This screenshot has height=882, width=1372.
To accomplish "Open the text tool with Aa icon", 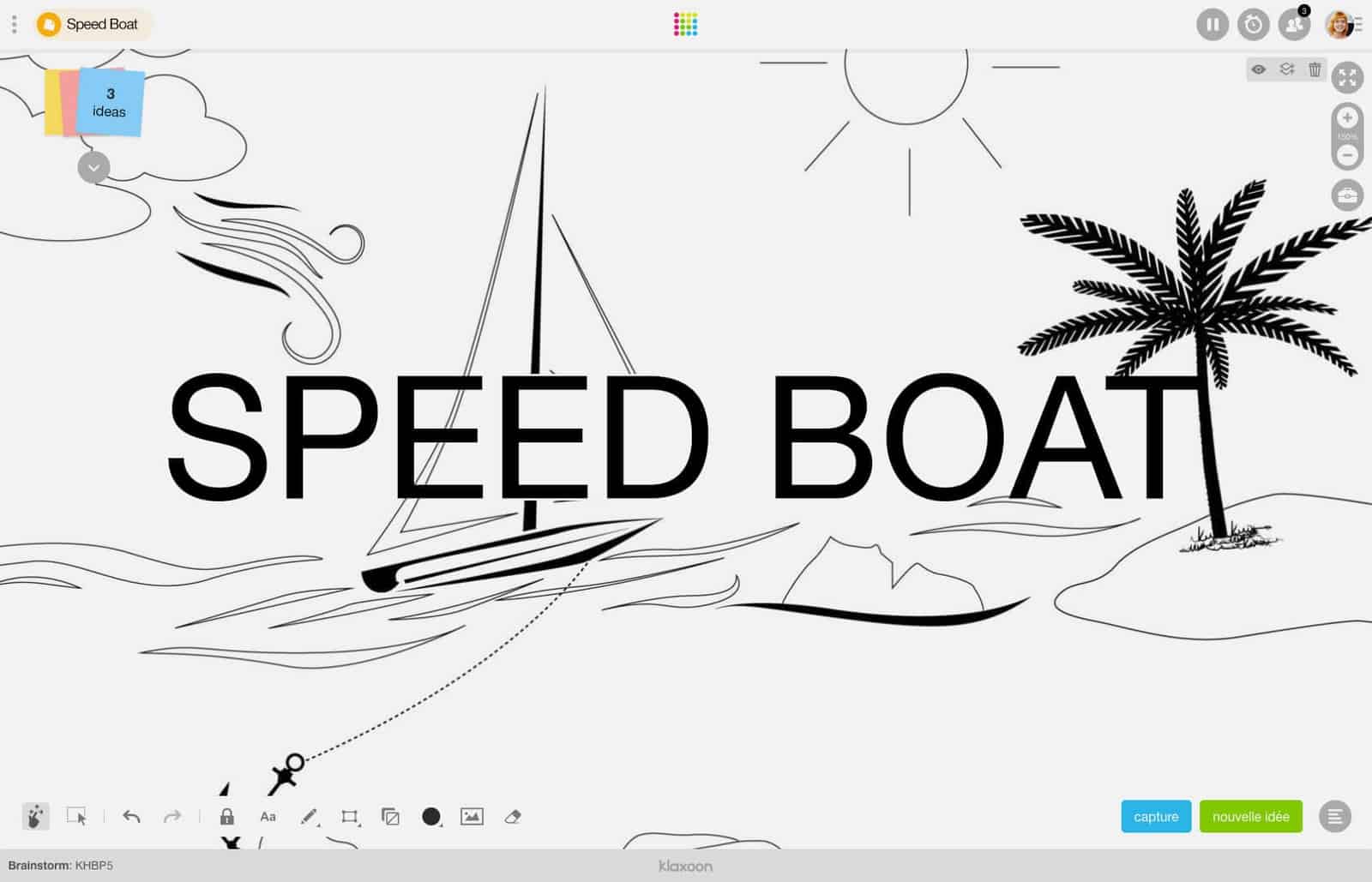I will pyautogui.click(x=268, y=817).
